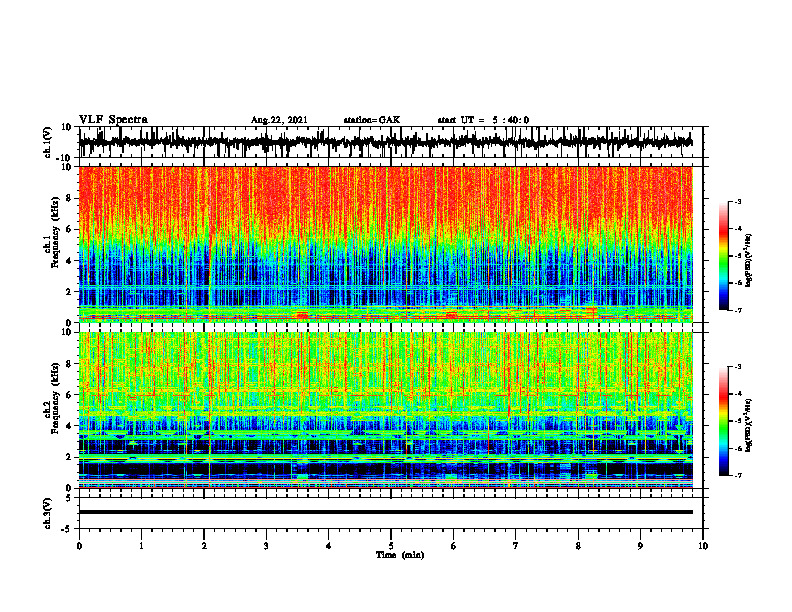Click the "5" tick on the time axis
This screenshot has height=612, width=792.
391,546
